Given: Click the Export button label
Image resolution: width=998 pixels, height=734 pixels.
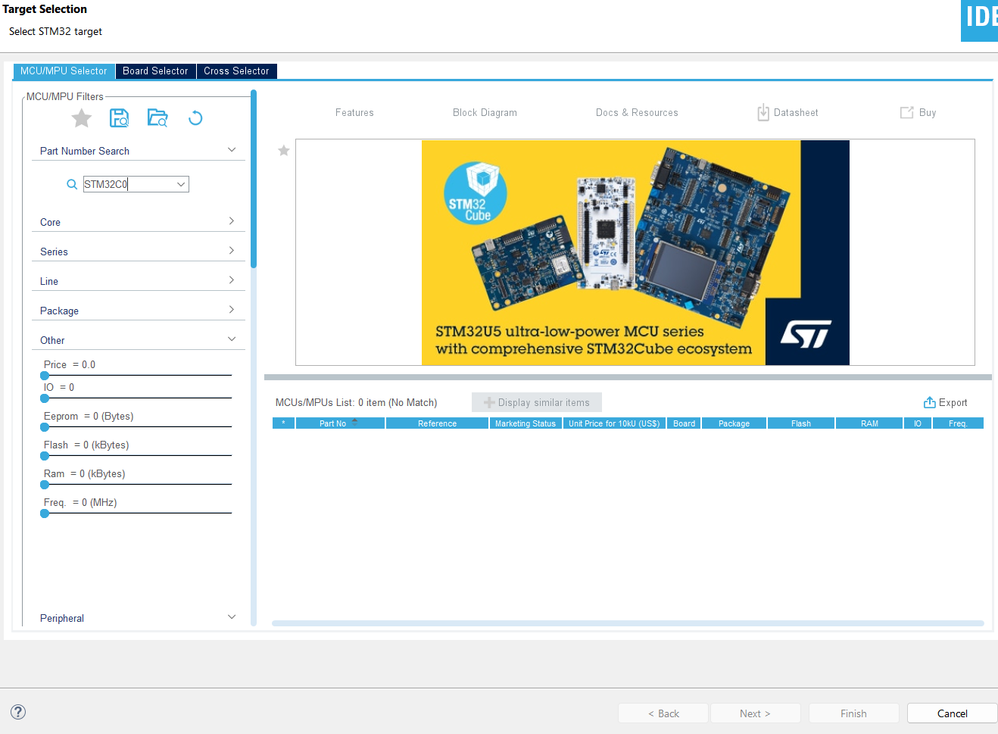Looking at the screenshot, I should pos(953,402).
